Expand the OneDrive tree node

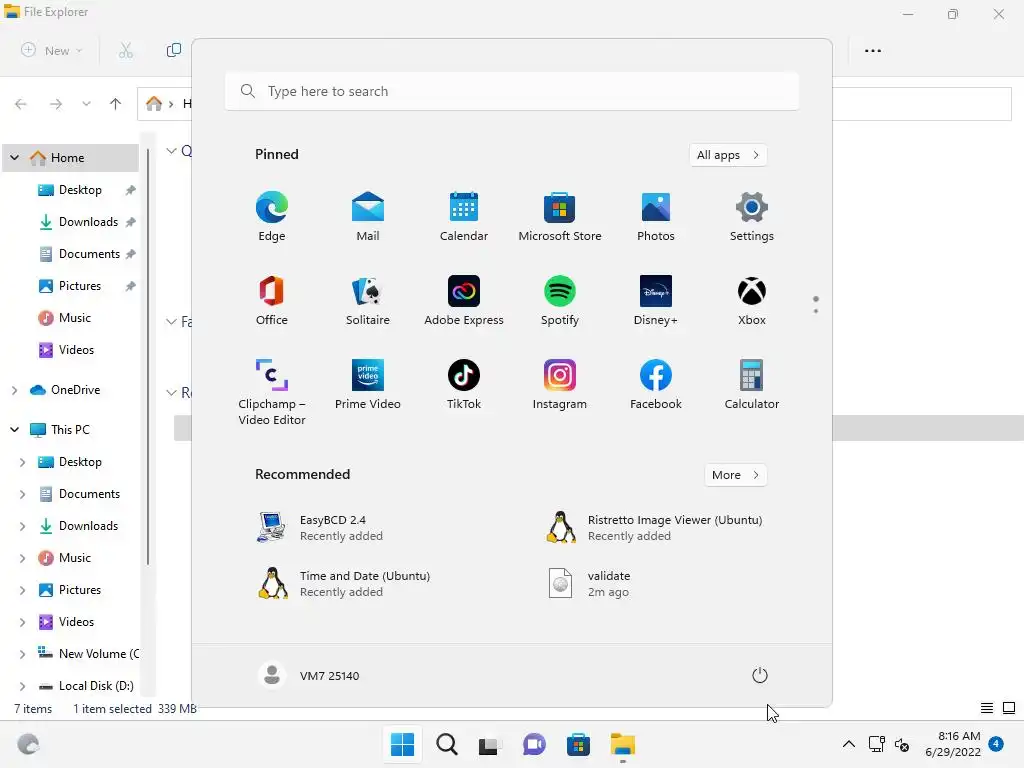[x=14, y=390]
